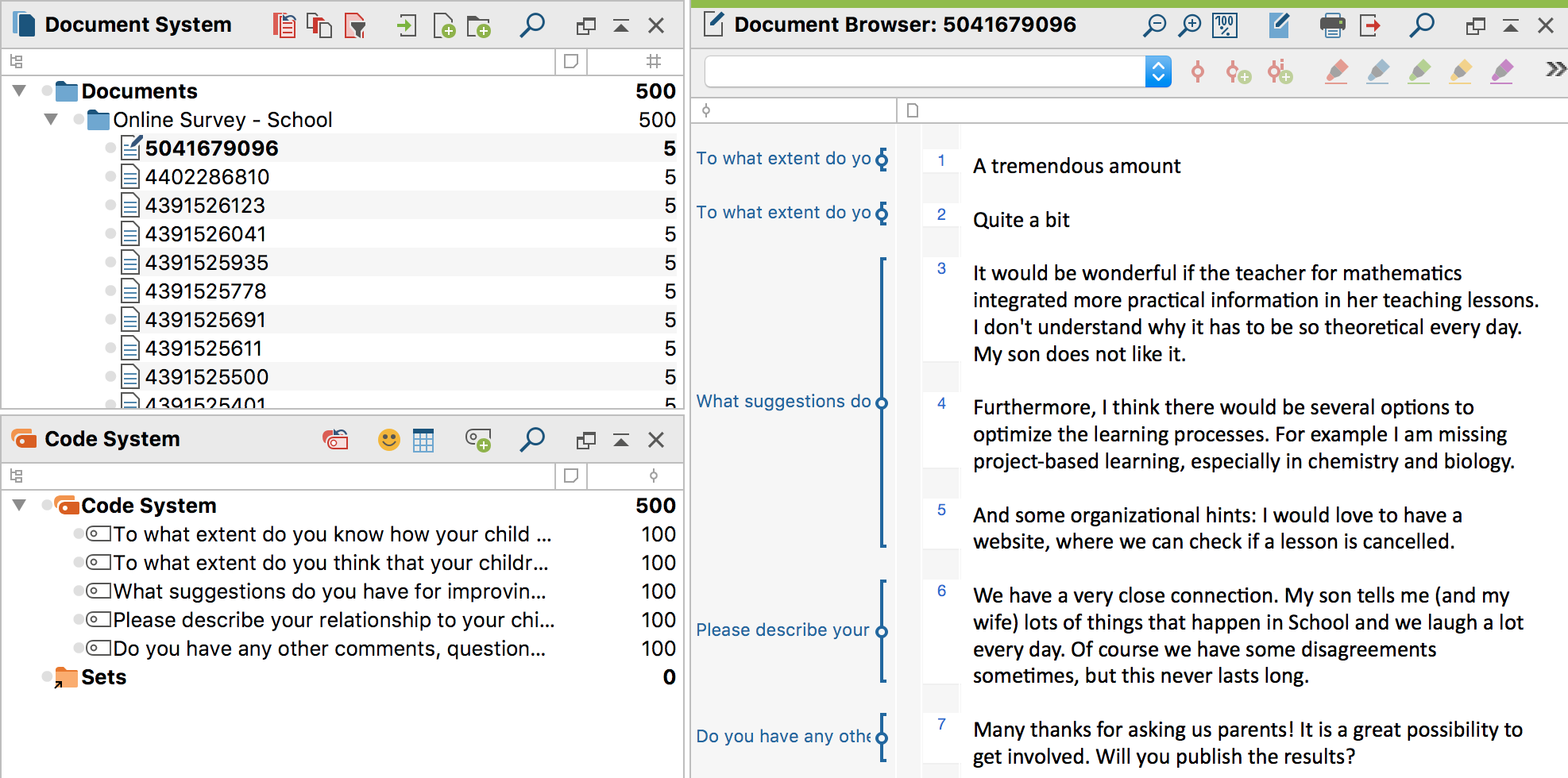The image size is (1568, 778).
Task: Select 'To what extent do you know how' code
Action: click(332, 534)
